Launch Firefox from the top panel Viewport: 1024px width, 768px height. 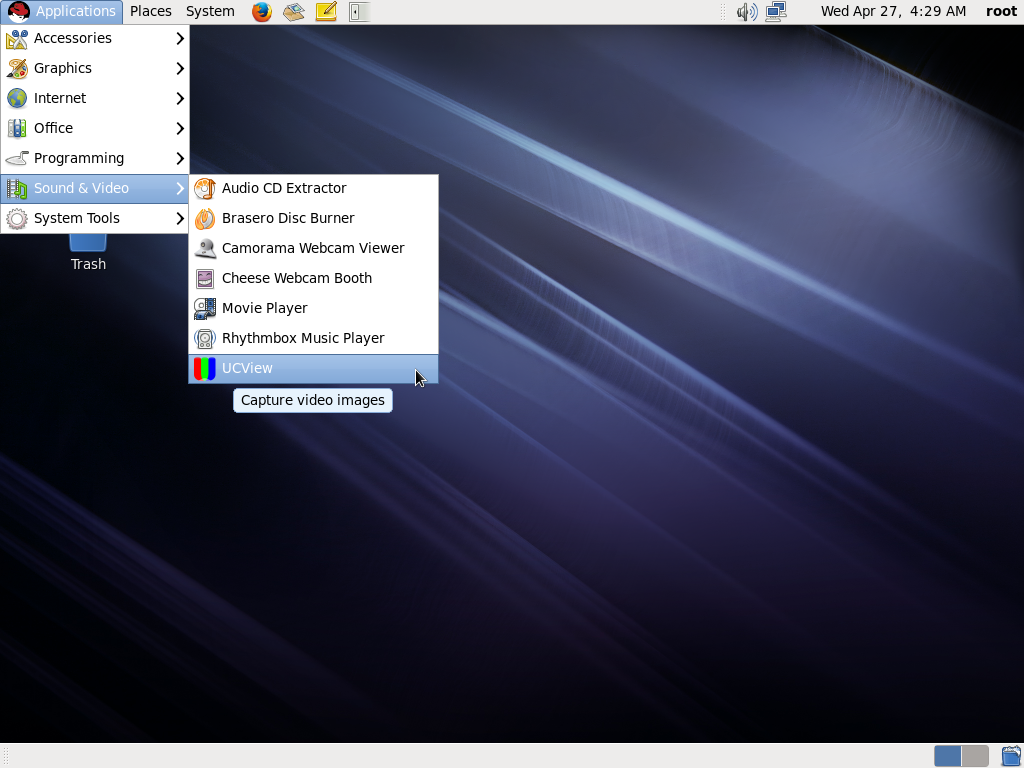[261, 12]
